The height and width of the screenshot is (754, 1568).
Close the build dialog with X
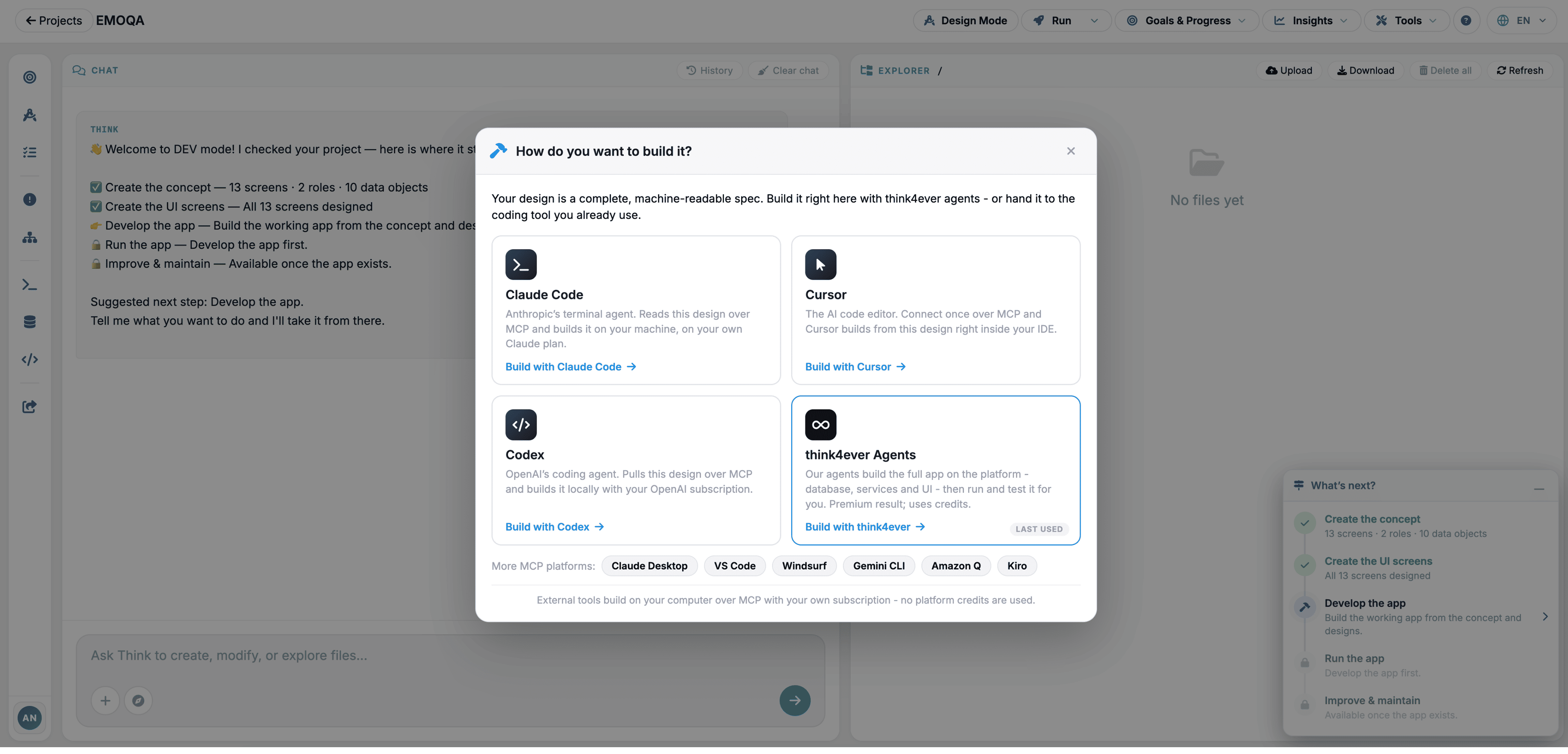(1071, 151)
